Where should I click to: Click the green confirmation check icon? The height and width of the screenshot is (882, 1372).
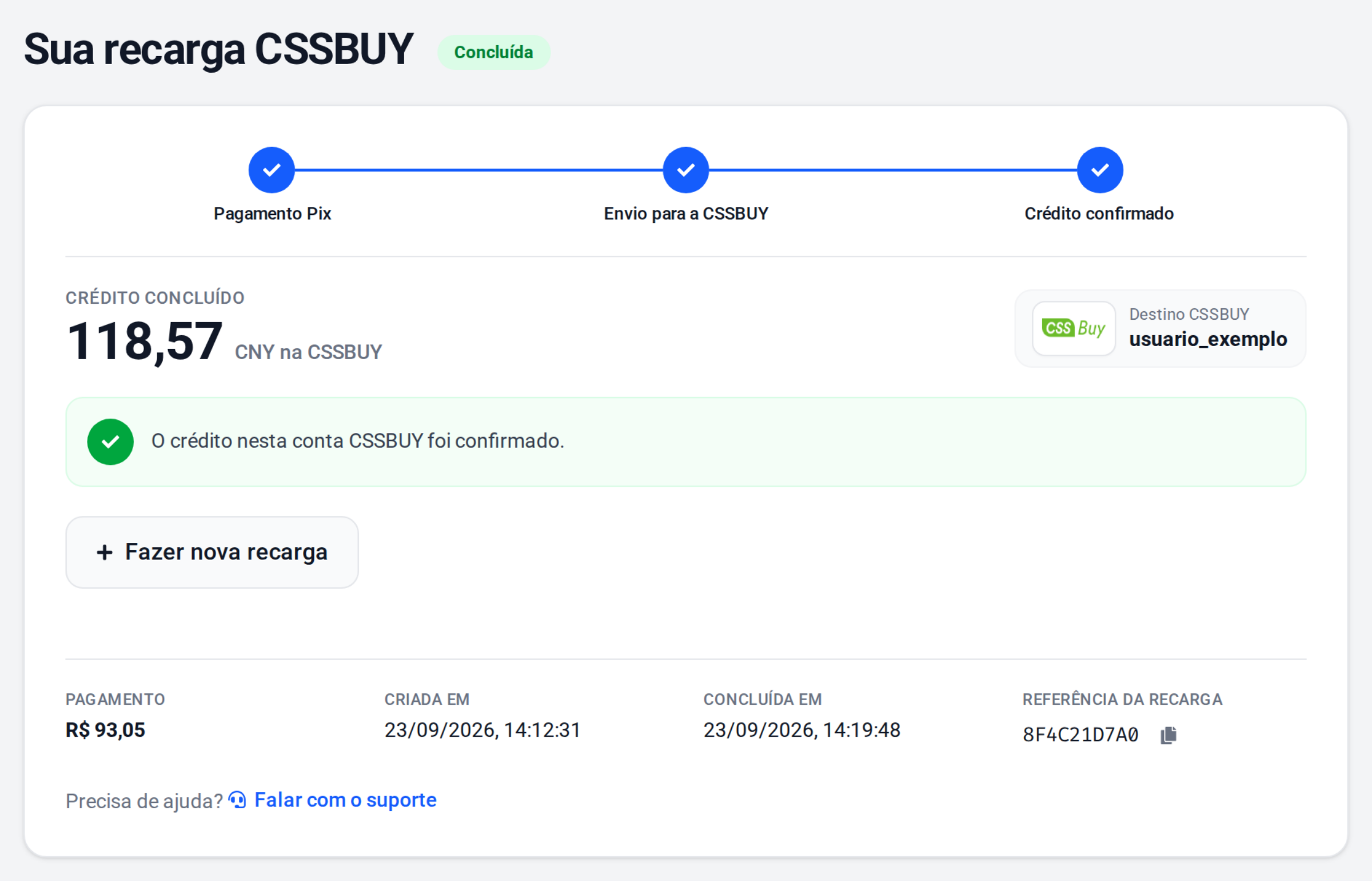point(110,442)
